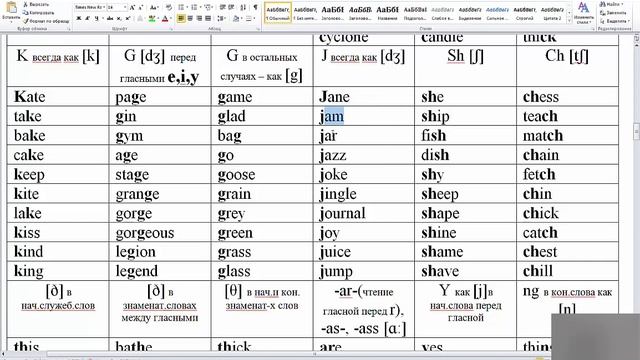Open the Font dialog launcher

click(x=171, y=29)
